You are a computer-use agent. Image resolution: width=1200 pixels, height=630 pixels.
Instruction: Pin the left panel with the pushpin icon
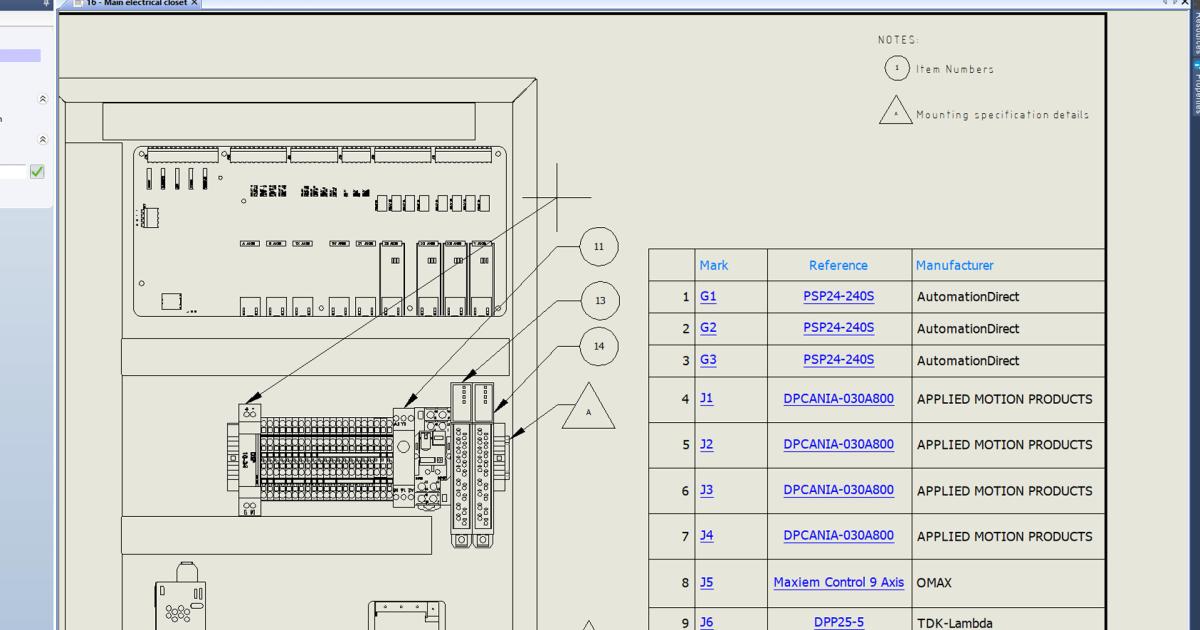46,3
